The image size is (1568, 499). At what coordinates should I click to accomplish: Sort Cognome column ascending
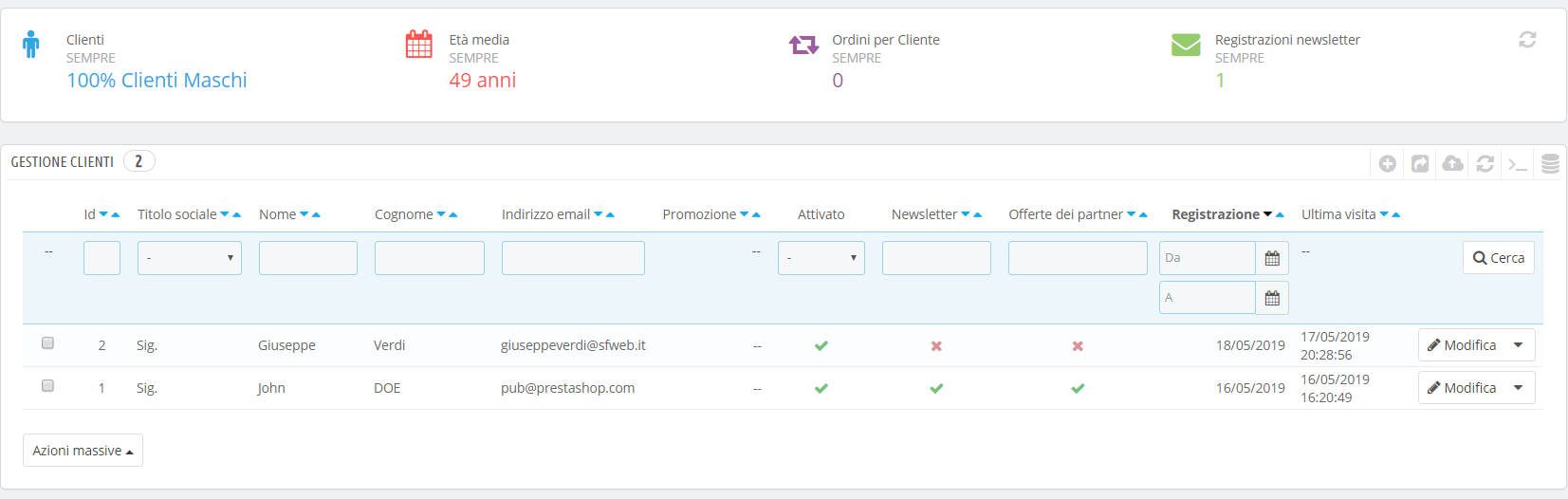tap(453, 214)
